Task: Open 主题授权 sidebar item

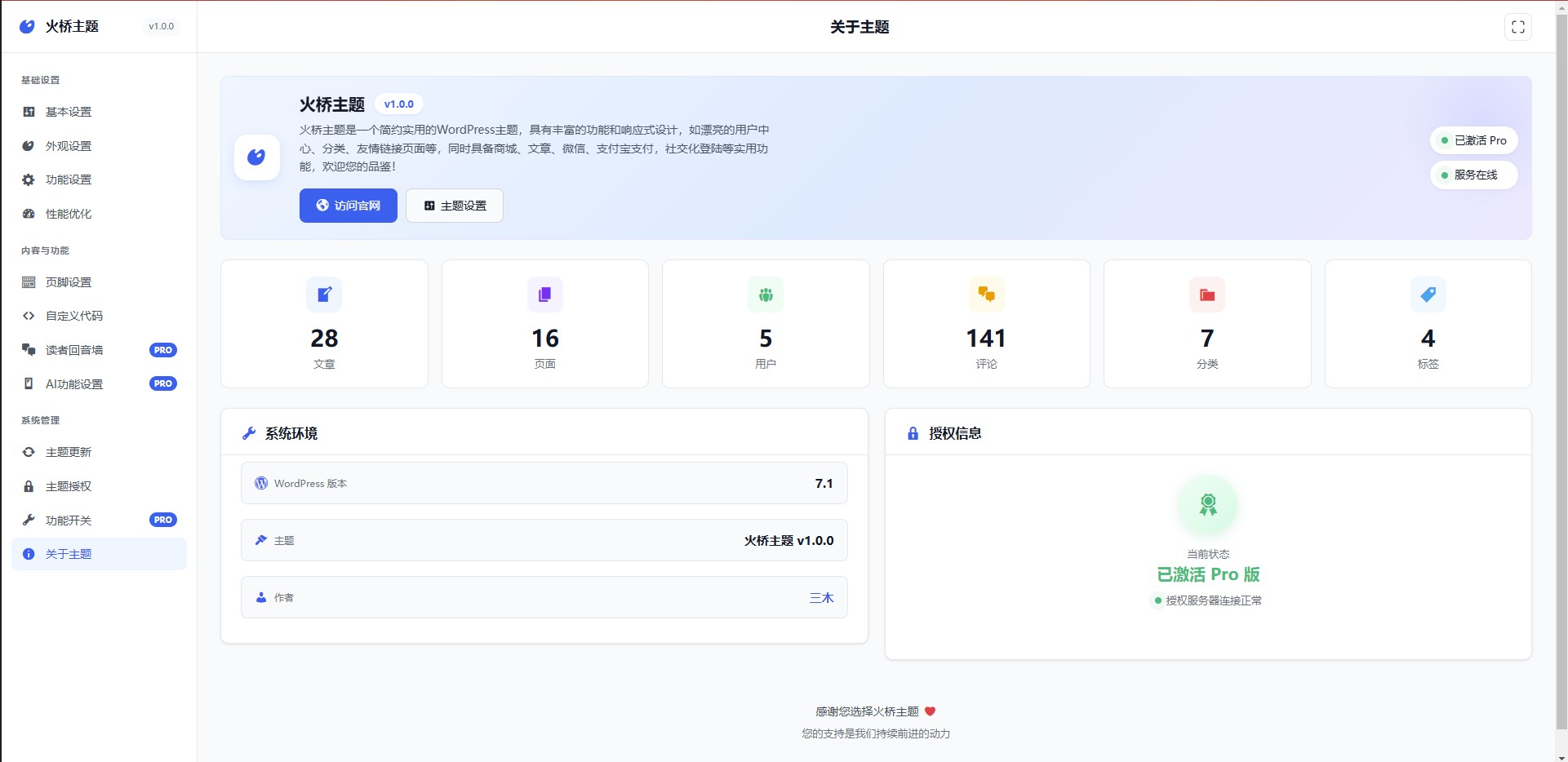Action: [x=100, y=486]
